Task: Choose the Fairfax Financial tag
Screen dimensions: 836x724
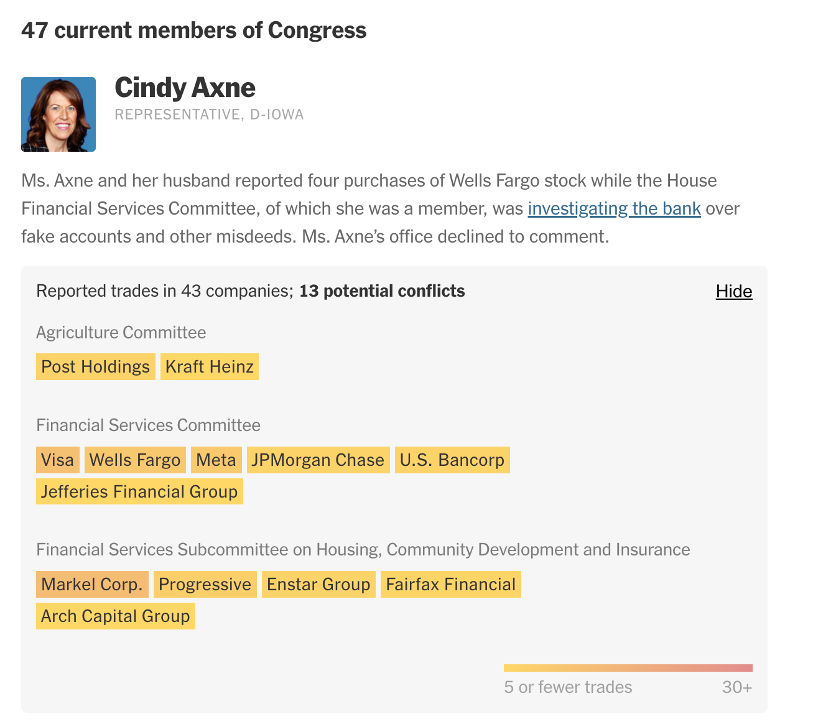Action: tap(451, 584)
